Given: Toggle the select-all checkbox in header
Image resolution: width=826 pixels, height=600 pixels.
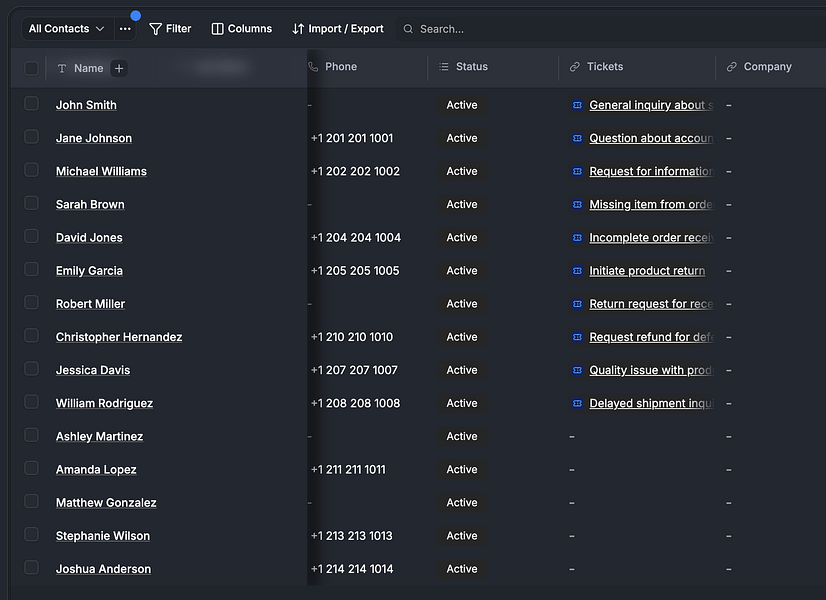Looking at the screenshot, I should [x=32, y=68].
